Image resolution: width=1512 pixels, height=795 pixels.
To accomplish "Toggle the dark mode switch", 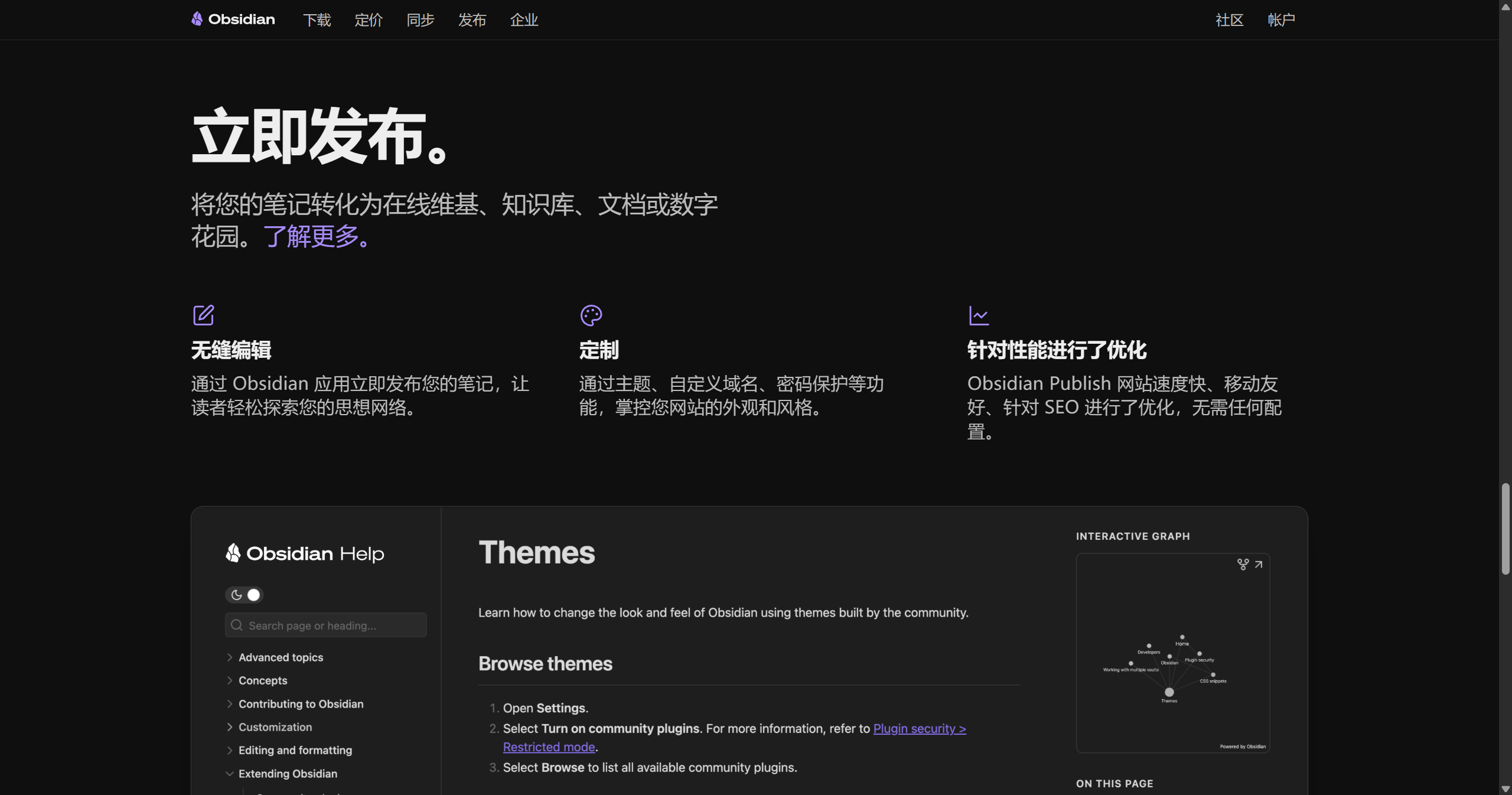I will pyautogui.click(x=244, y=595).
